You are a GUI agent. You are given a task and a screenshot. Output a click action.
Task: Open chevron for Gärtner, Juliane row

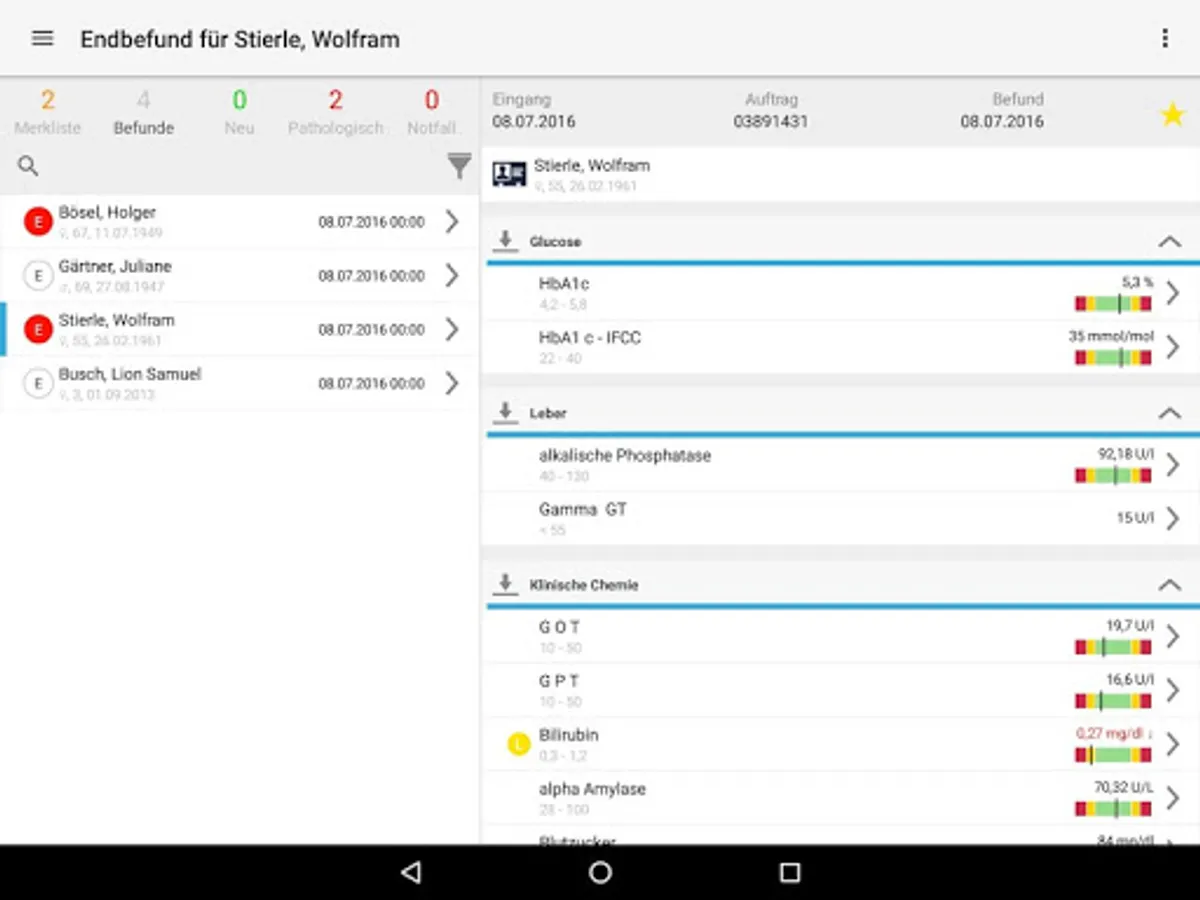(x=452, y=276)
